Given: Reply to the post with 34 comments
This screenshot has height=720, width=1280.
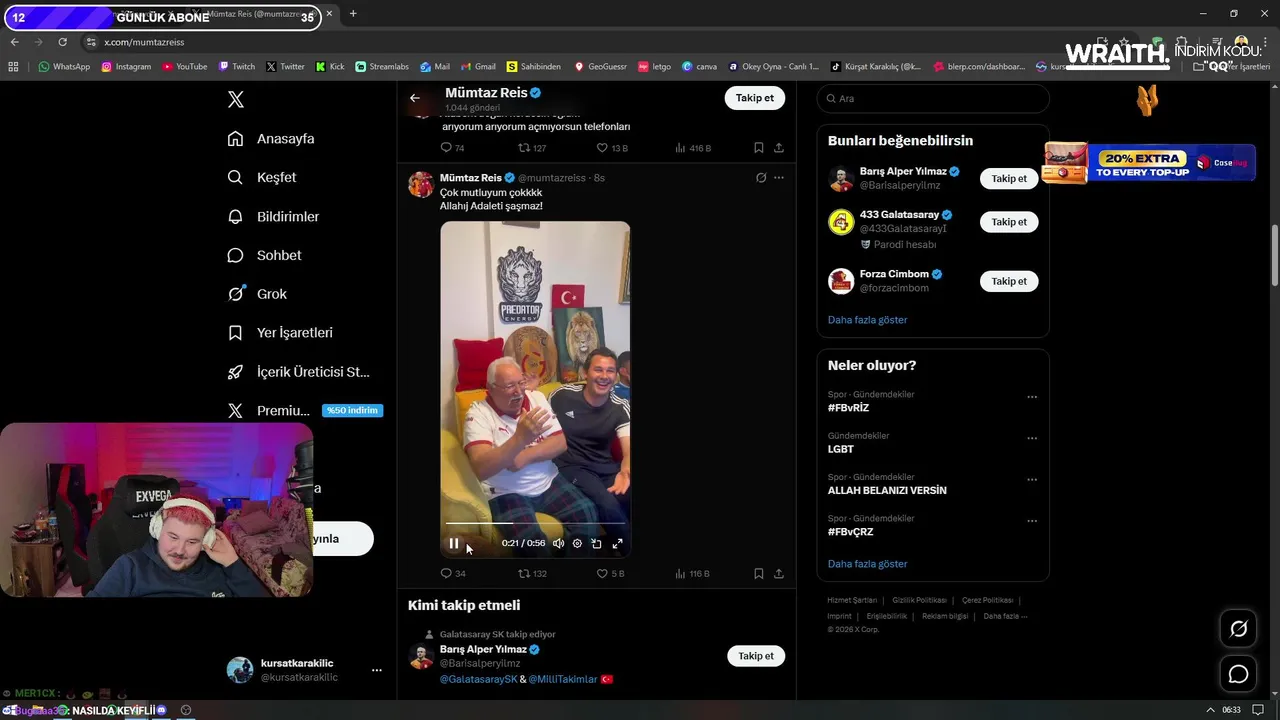Looking at the screenshot, I should pyautogui.click(x=453, y=574).
